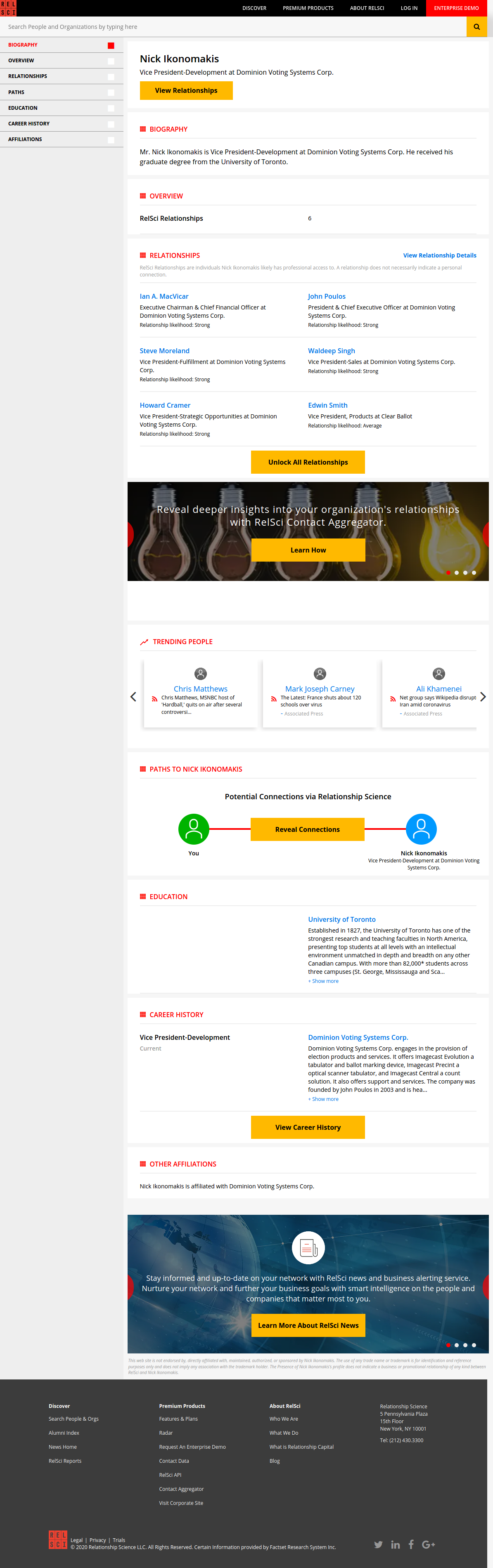Screen dimensions: 493x1568
Task: Open Waldeep Singh's profile link
Action: pos(332,351)
